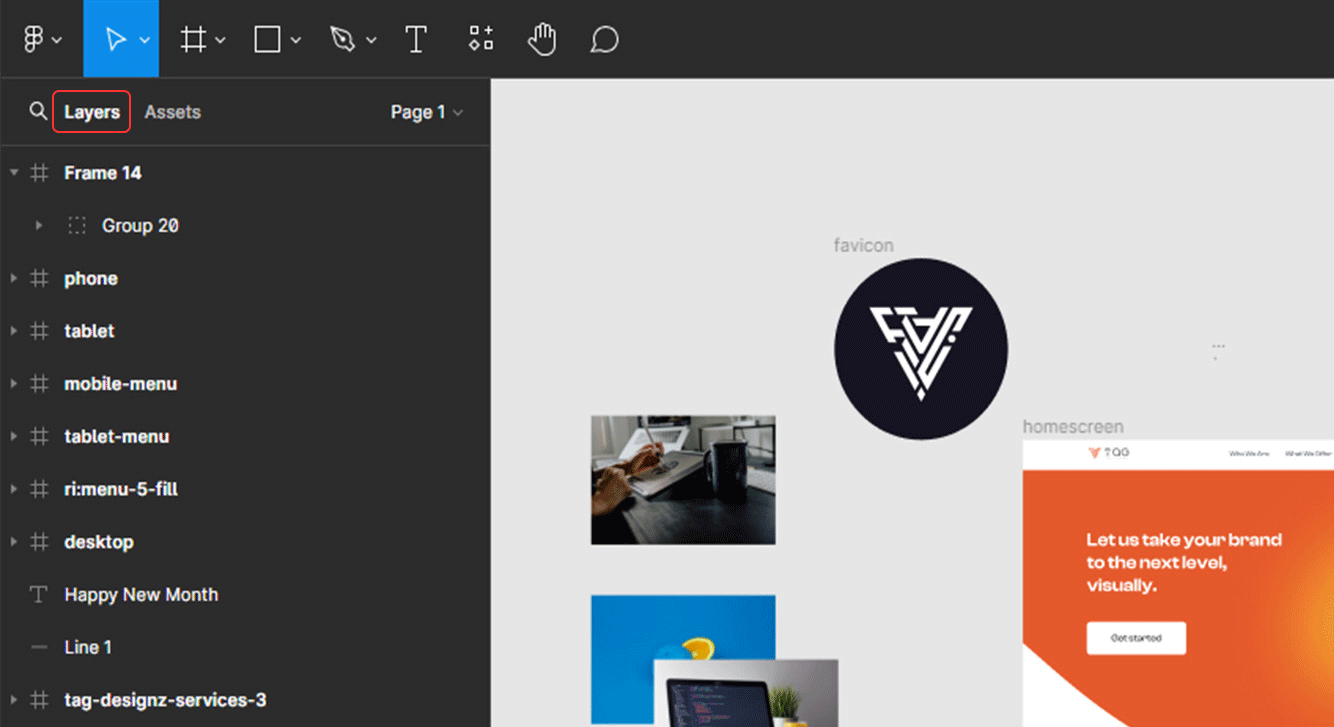
Task: Select the Frame tool
Action: pos(192,39)
